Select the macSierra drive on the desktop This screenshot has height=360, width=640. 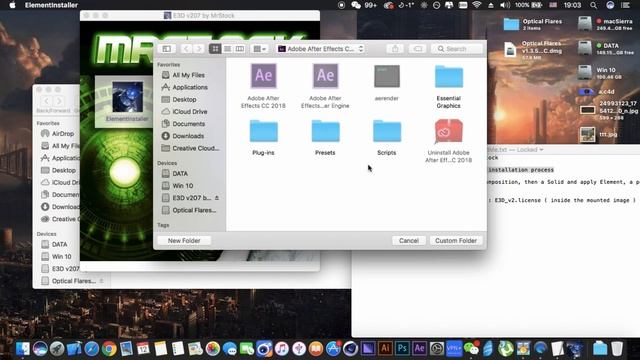[x=585, y=24]
